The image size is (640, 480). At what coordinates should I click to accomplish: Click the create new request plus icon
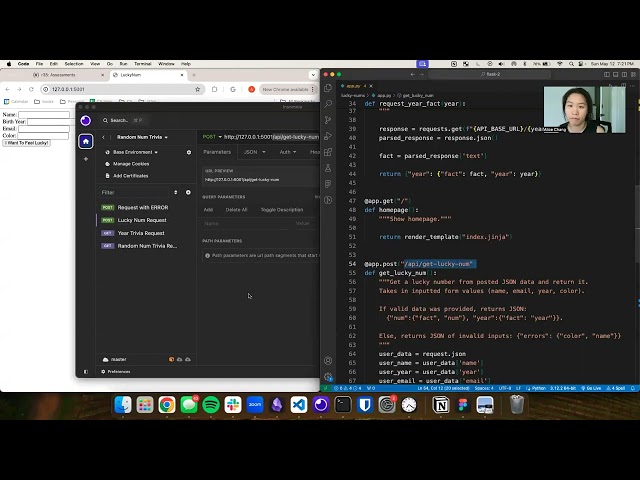188,192
